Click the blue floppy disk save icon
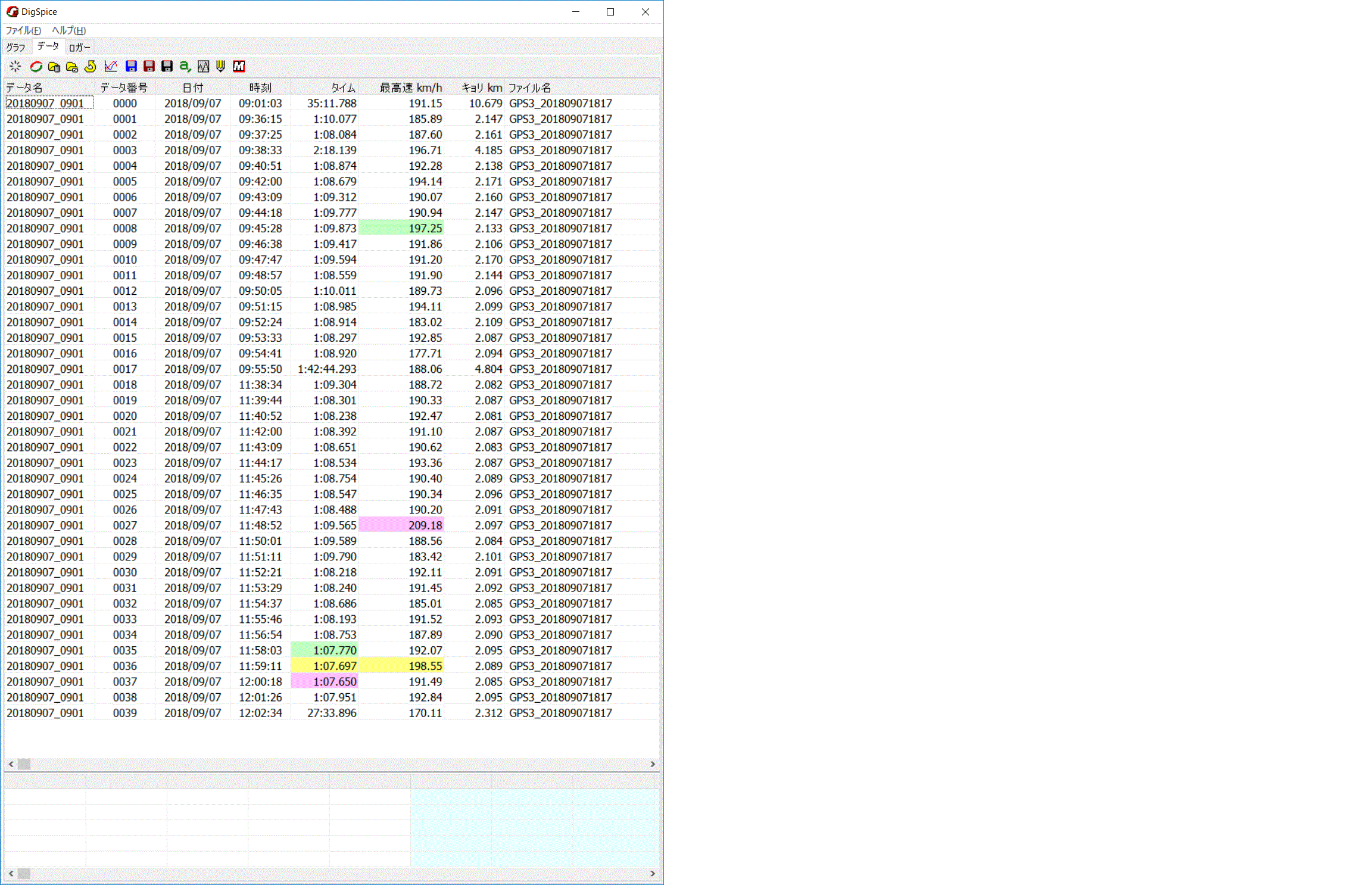1372x885 pixels. (x=132, y=66)
